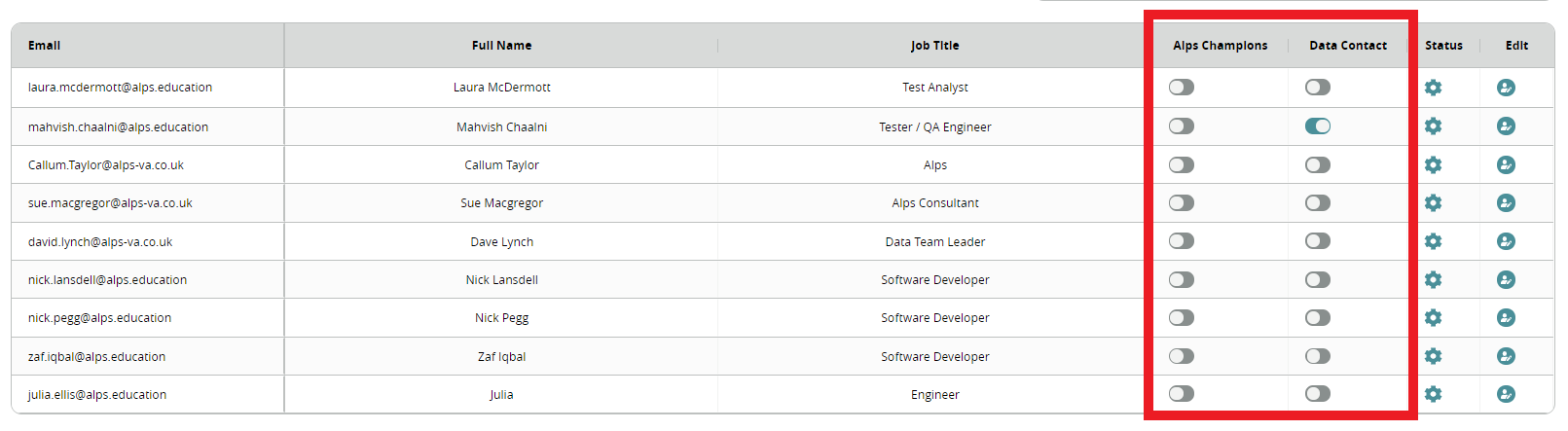Click status gear icon for Julia
This screenshot has height=431, width=1568.
[x=1433, y=394]
